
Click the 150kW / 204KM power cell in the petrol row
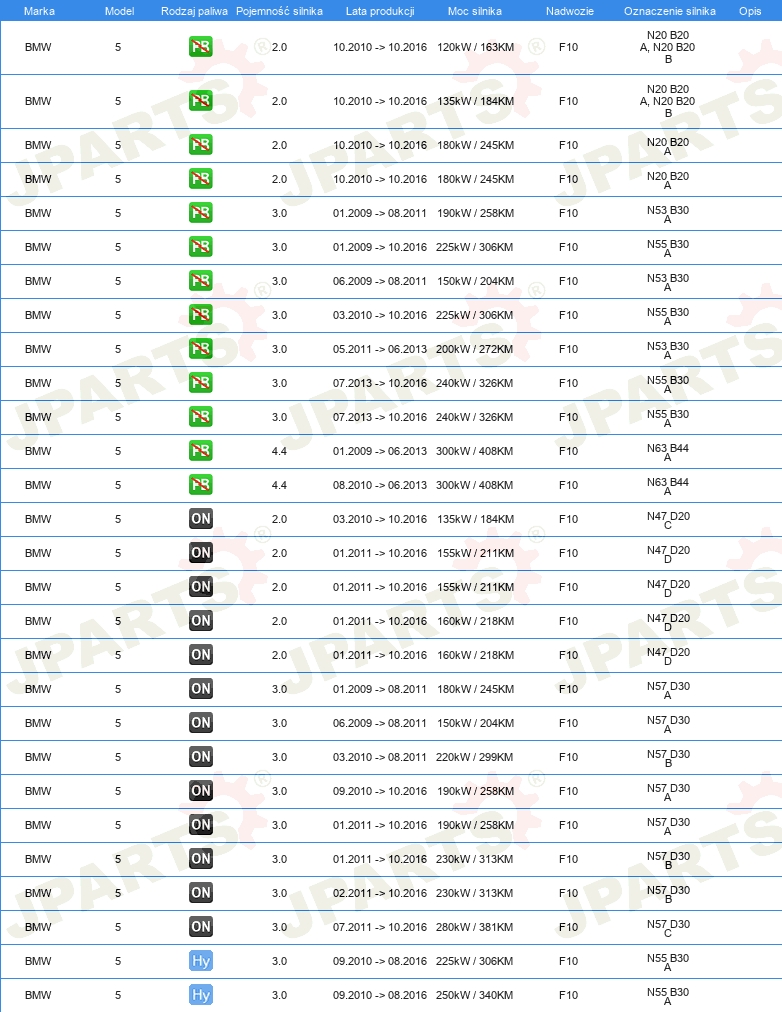[476, 281]
